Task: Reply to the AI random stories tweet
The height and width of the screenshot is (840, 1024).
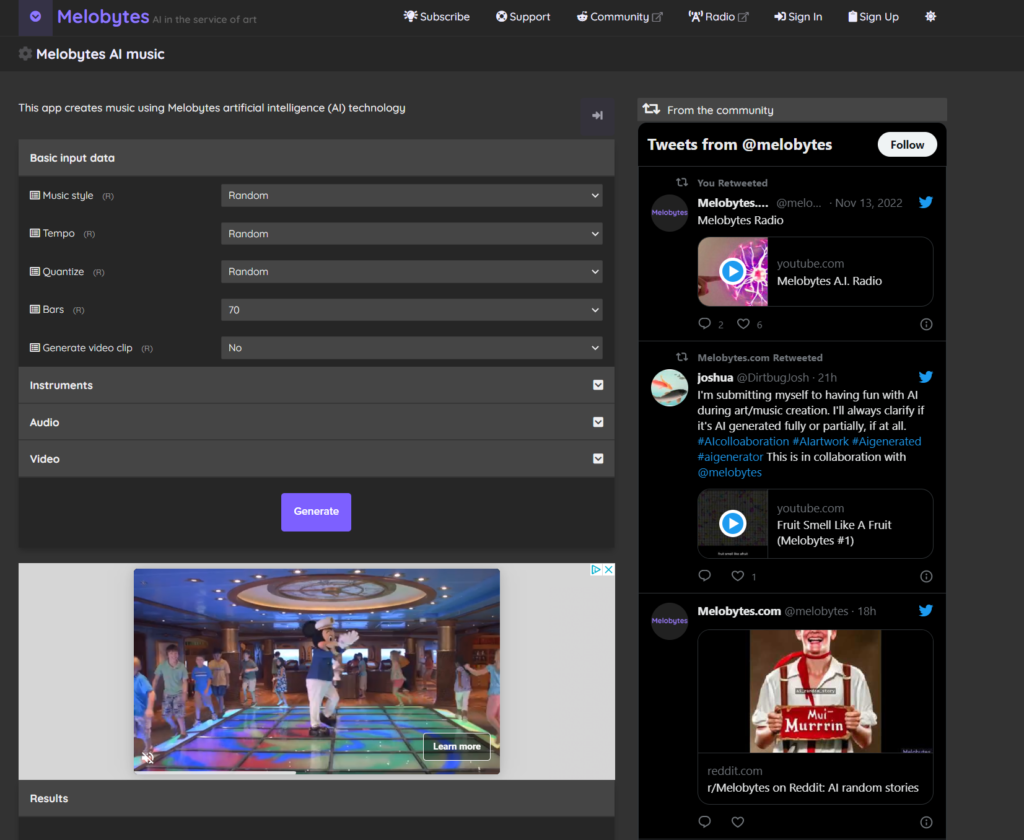Action: click(704, 822)
